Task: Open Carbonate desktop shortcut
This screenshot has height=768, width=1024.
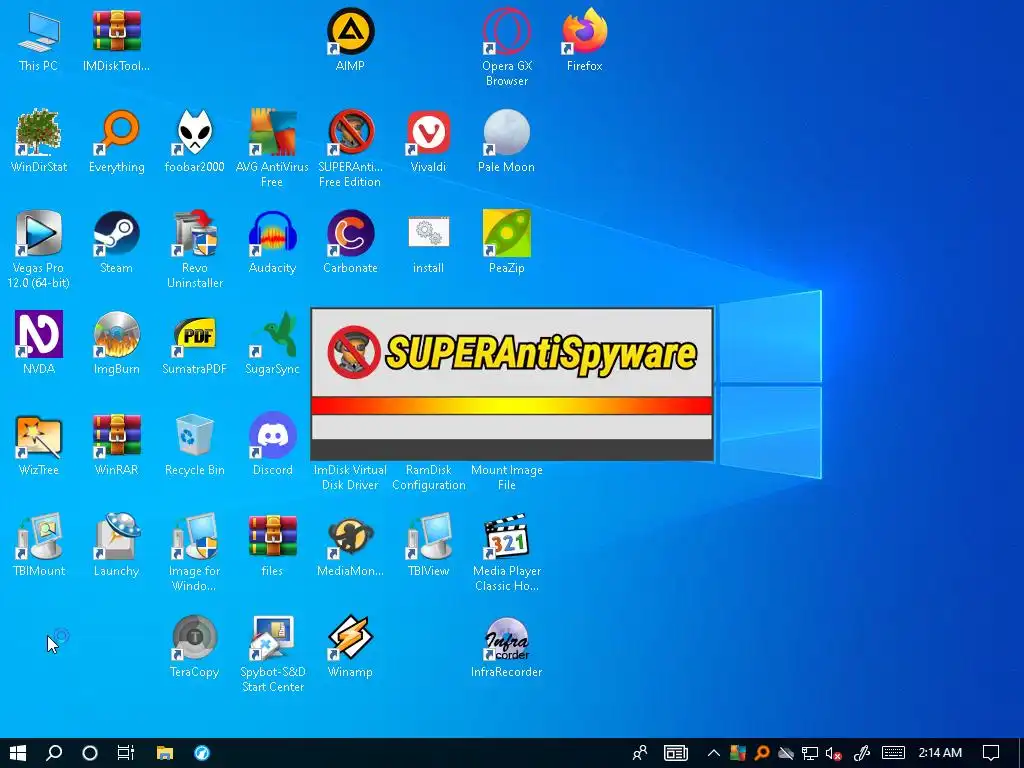Action: [350, 242]
